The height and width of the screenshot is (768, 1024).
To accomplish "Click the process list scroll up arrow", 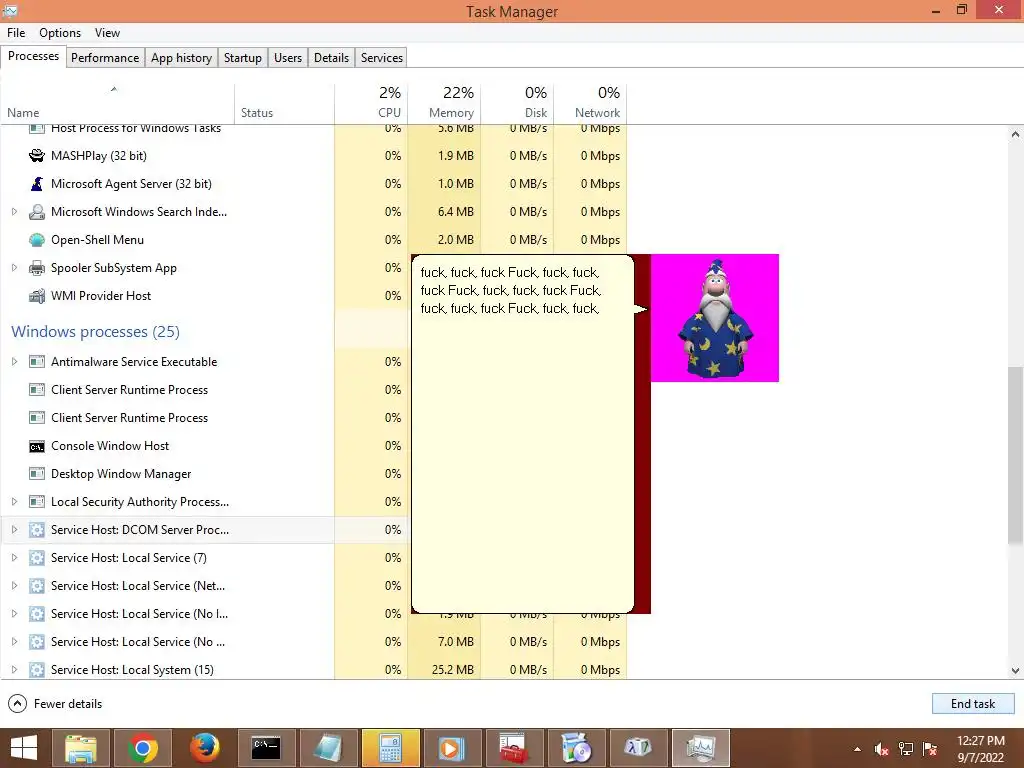I will pos(1015,135).
